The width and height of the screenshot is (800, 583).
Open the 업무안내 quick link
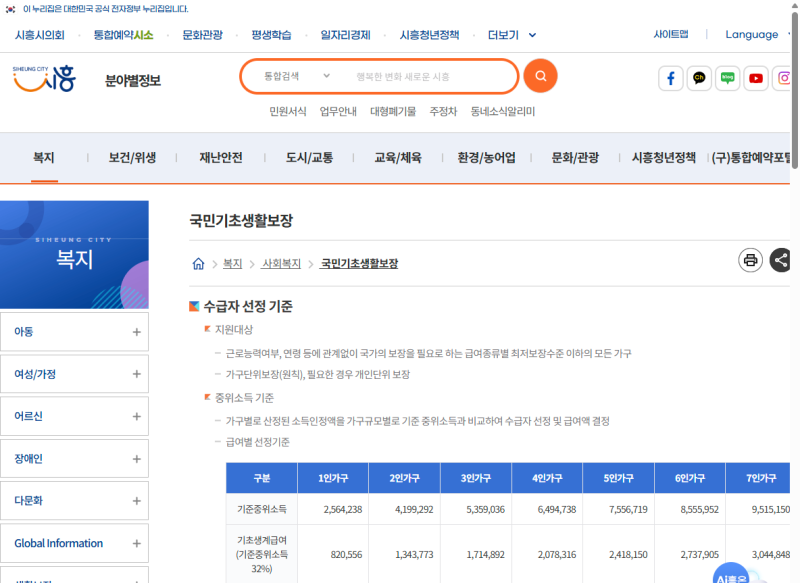pos(338,111)
